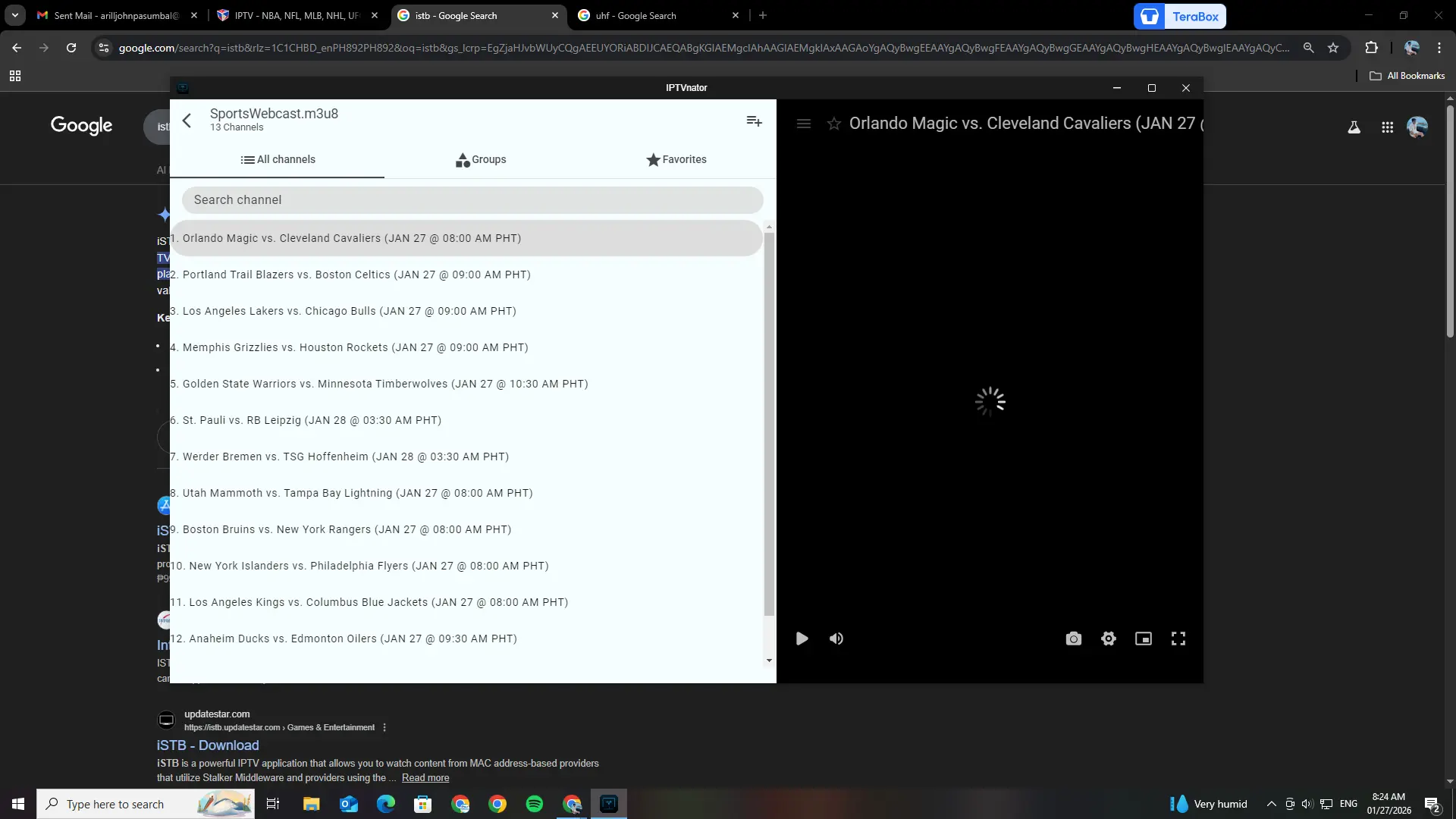The width and height of the screenshot is (1456, 819).
Task: Mute the player volume speaker icon
Action: tap(836, 639)
